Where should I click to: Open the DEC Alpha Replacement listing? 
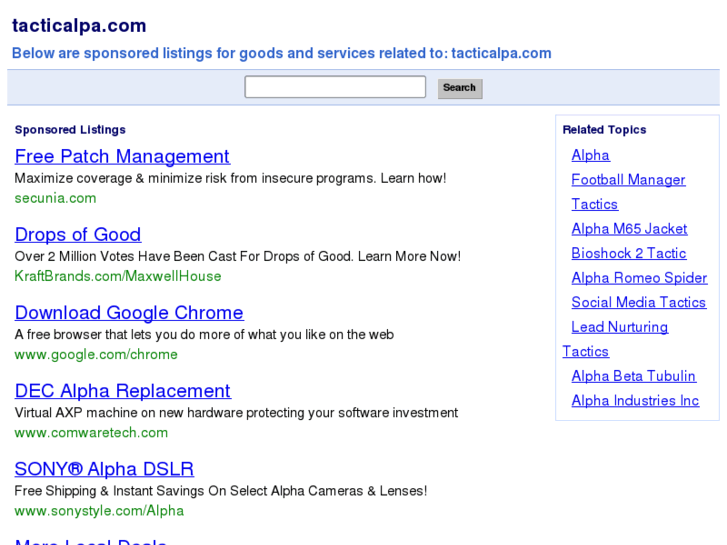pyautogui.click(x=123, y=391)
